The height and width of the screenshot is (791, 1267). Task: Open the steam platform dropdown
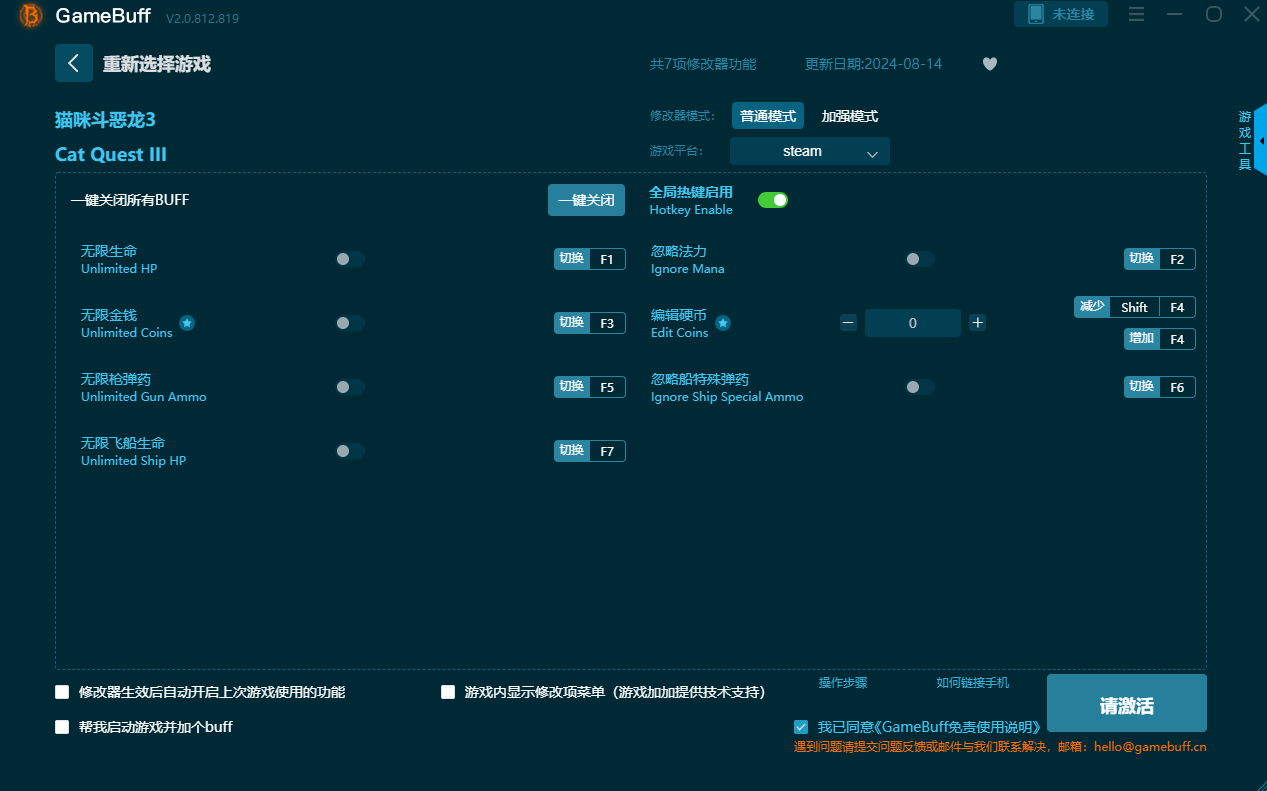coord(809,151)
